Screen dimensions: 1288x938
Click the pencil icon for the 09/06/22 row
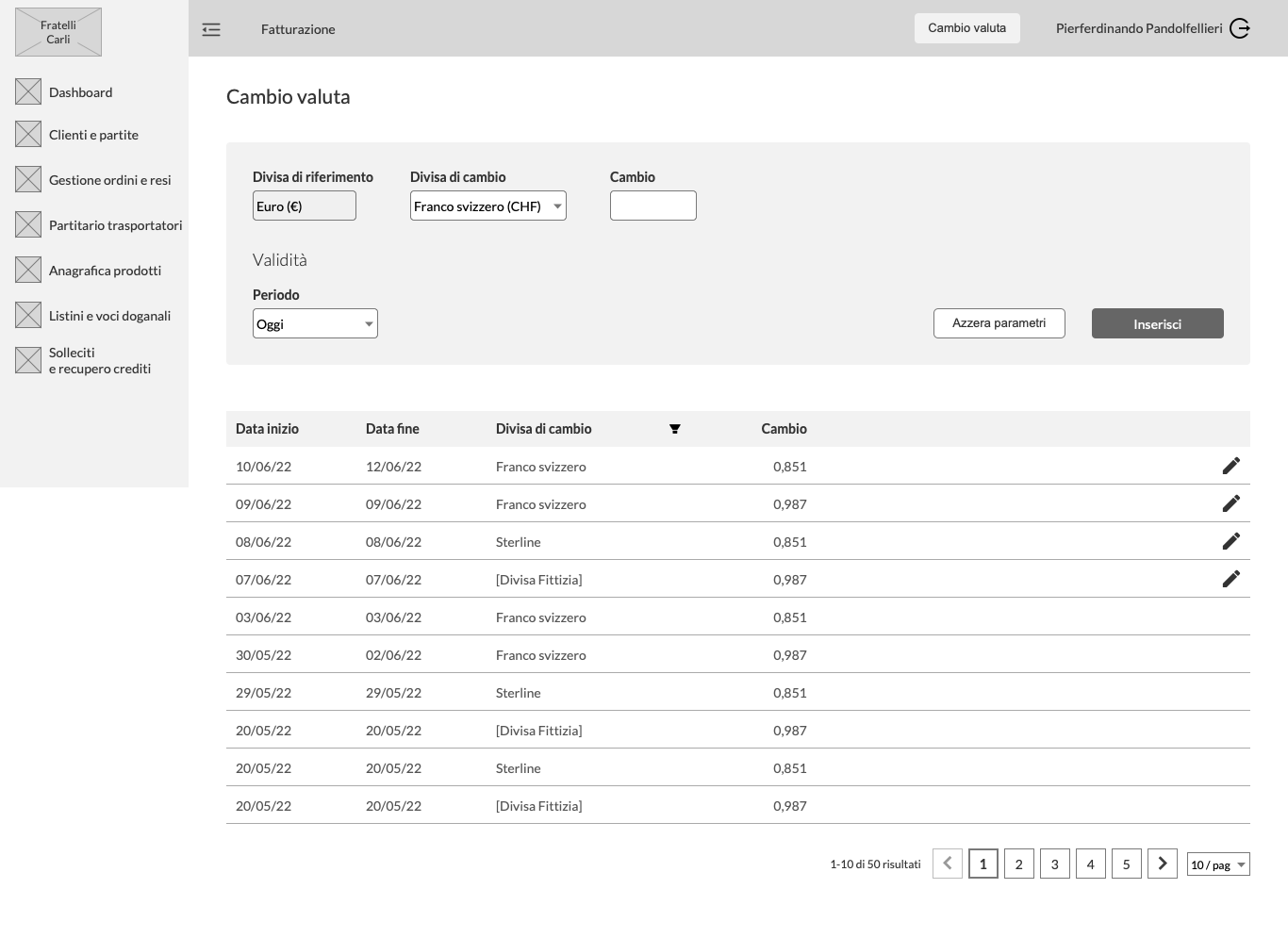tap(1230, 503)
